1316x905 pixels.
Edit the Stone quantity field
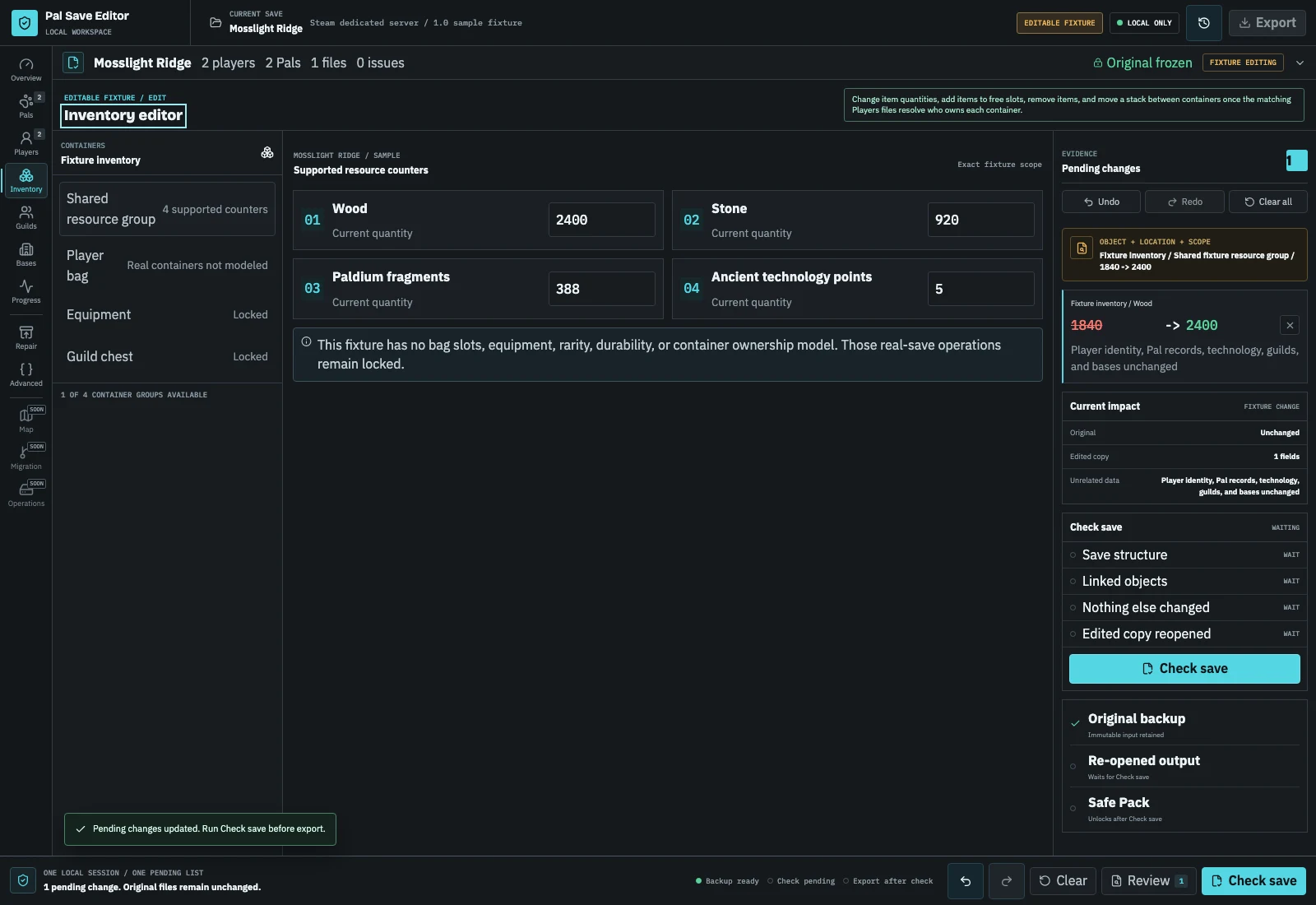coord(981,220)
